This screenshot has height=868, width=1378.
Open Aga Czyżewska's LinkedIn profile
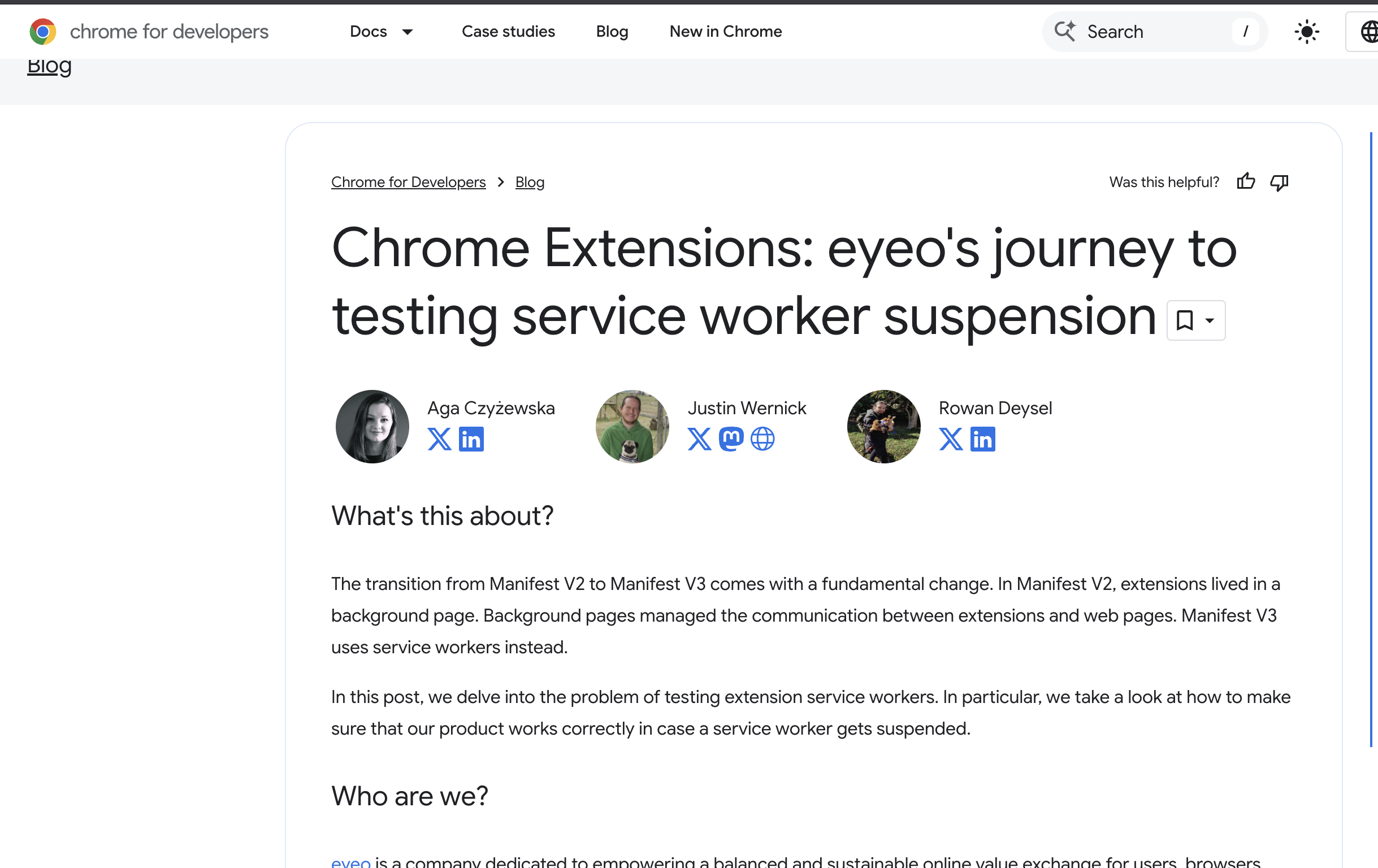coord(471,439)
